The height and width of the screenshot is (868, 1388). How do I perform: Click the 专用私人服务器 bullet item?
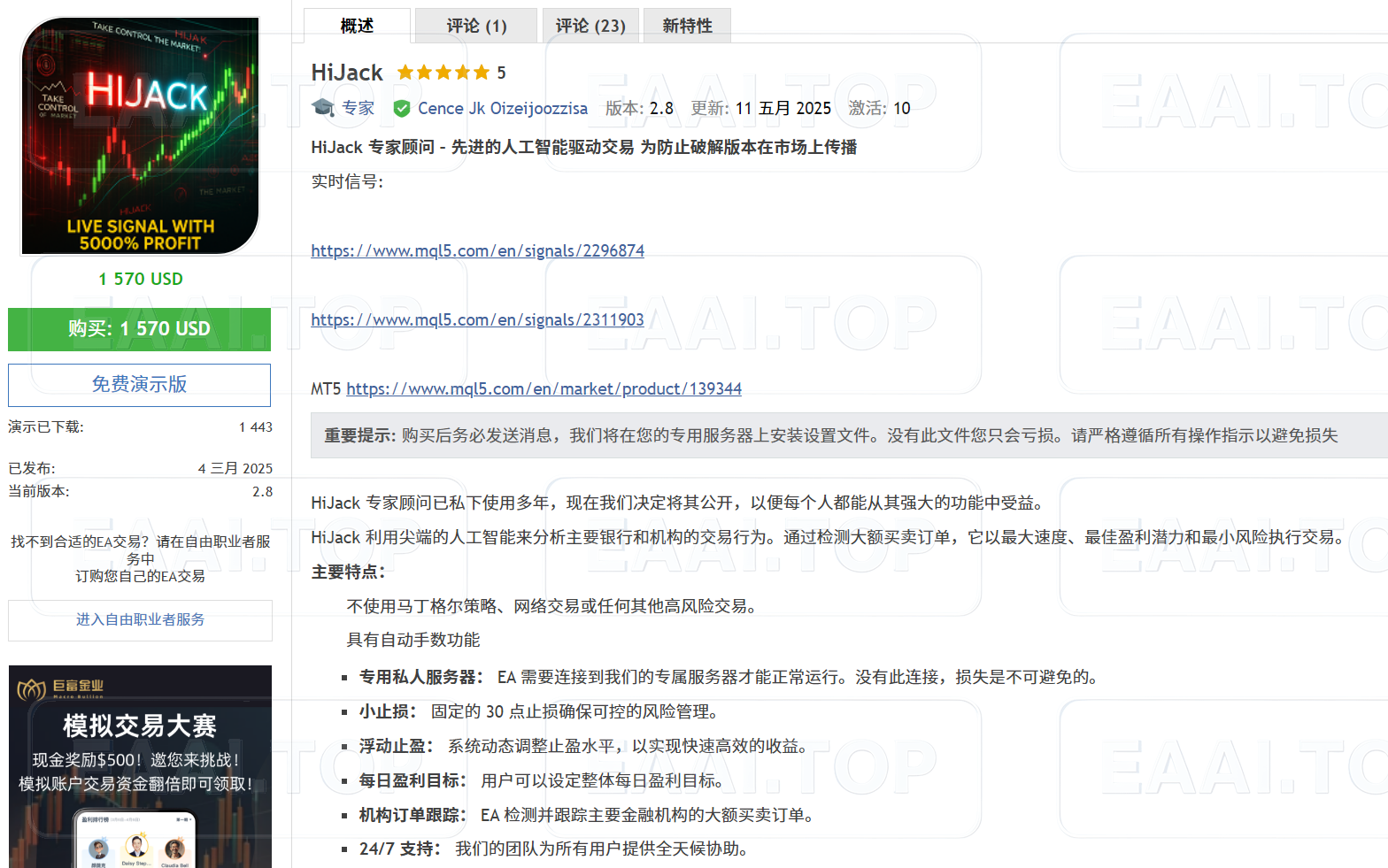[729, 677]
